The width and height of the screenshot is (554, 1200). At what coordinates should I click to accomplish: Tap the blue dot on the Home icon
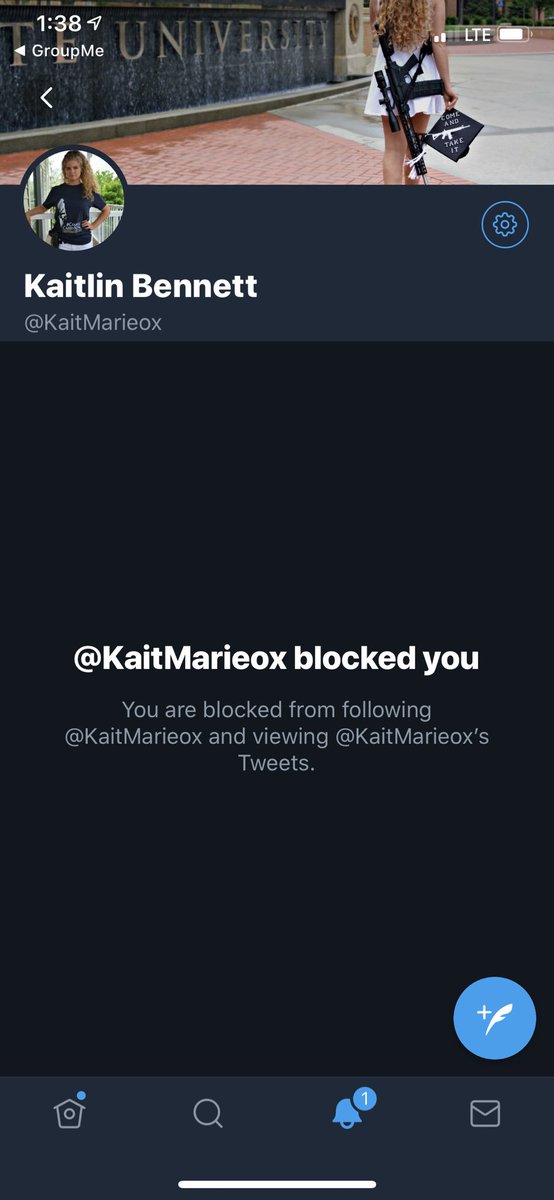(81, 1096)
